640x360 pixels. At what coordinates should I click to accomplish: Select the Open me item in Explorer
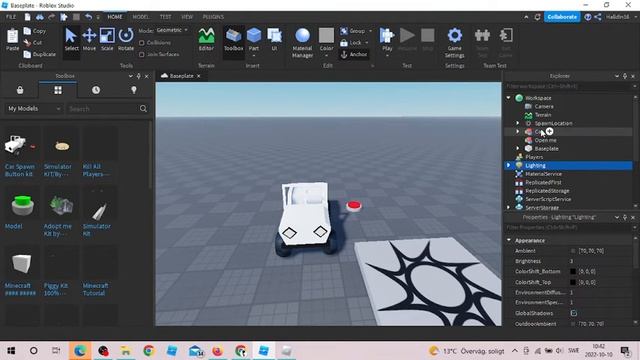(x=546, y=140)
